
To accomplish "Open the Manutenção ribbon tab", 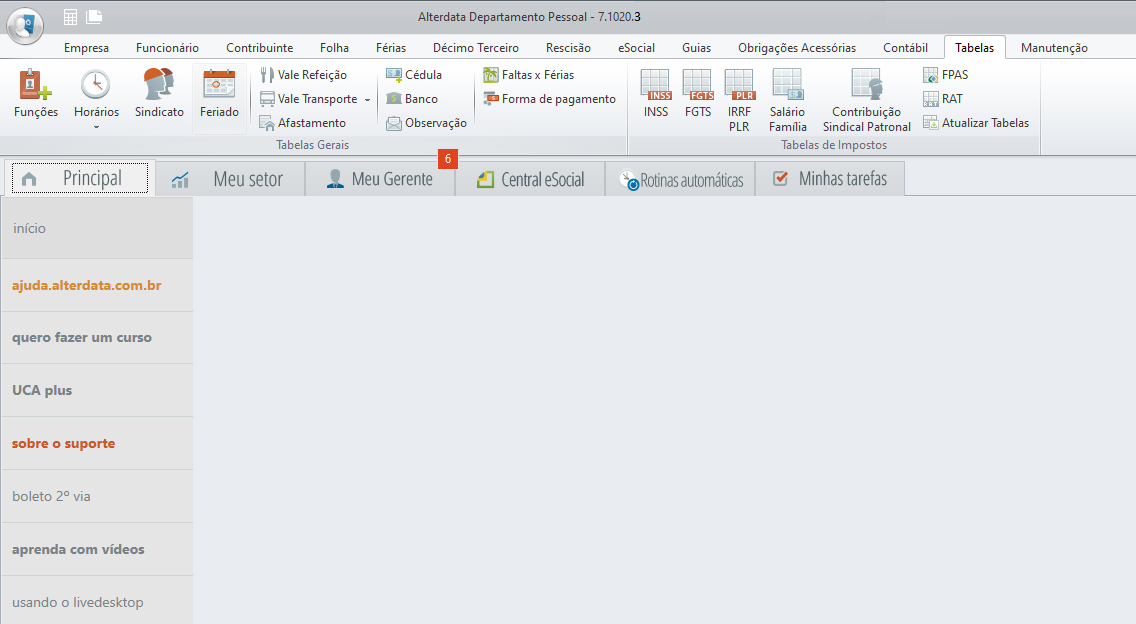I will (x=1054, y=48).
